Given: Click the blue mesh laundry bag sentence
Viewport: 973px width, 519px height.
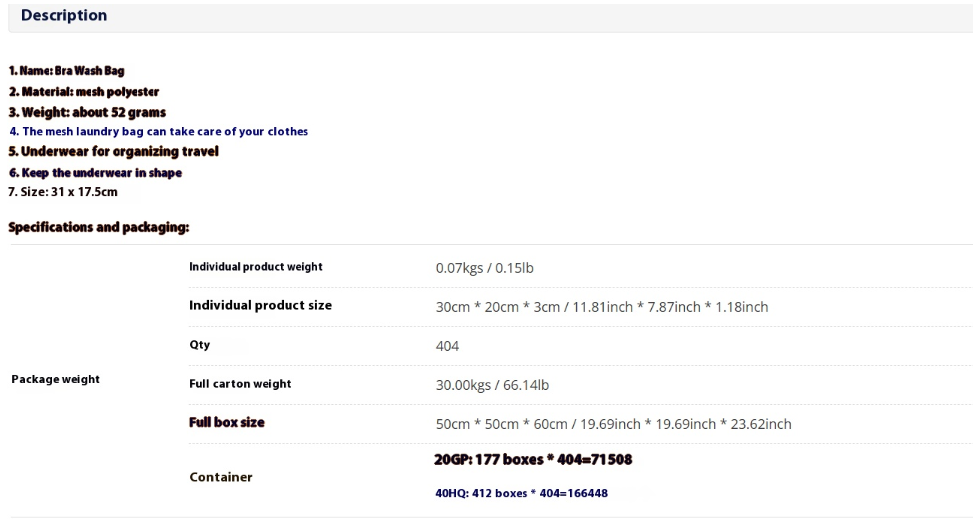Looking at the screenshot, I should tap(159, 132).
